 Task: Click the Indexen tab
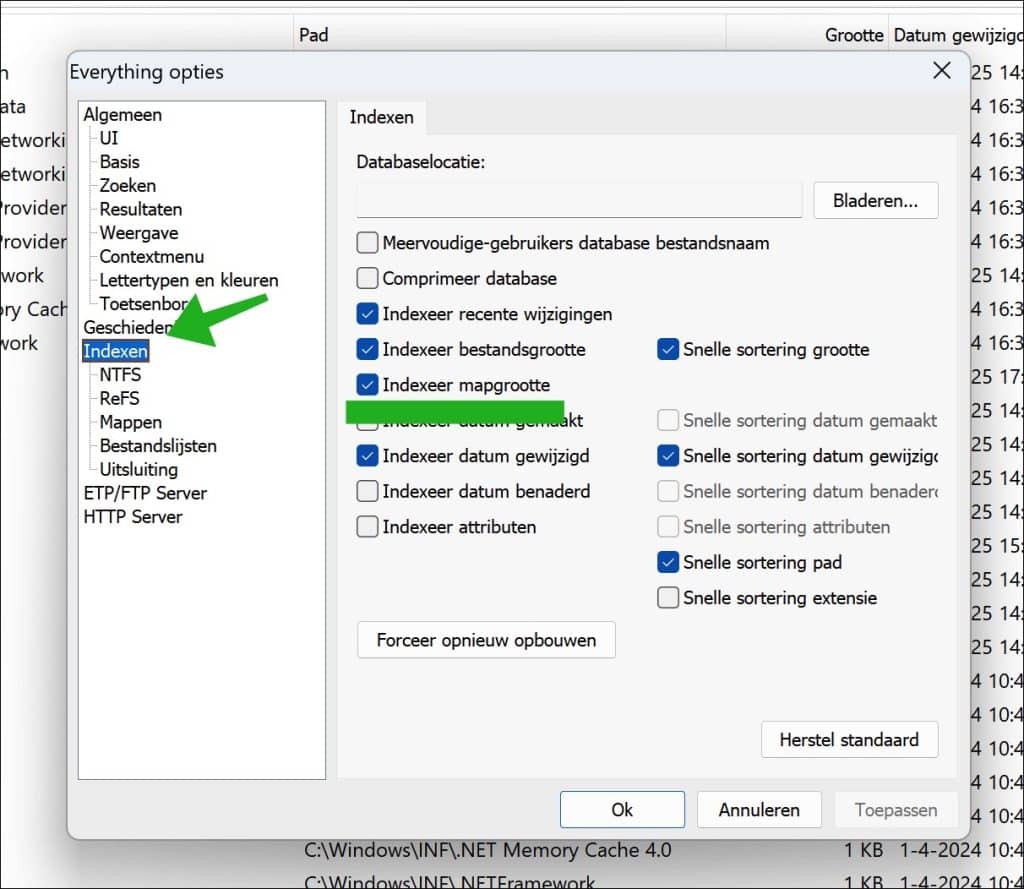click(x=381, y=117)
